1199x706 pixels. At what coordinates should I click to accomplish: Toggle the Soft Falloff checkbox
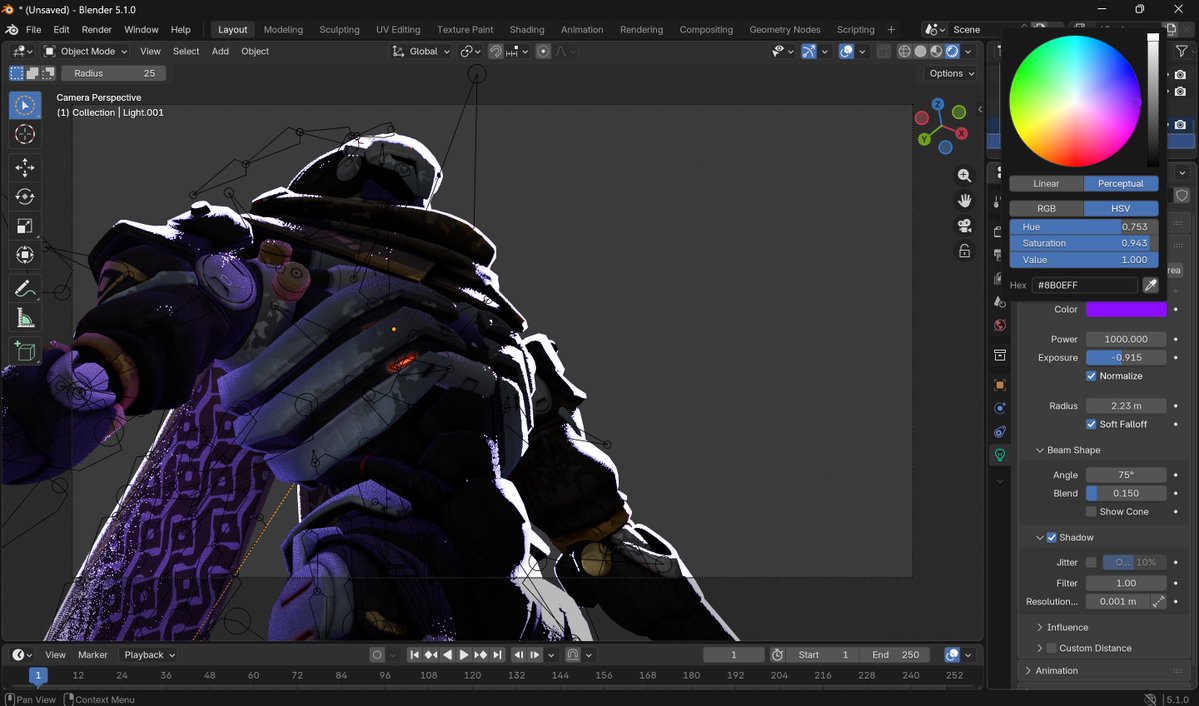(1091, 424)
